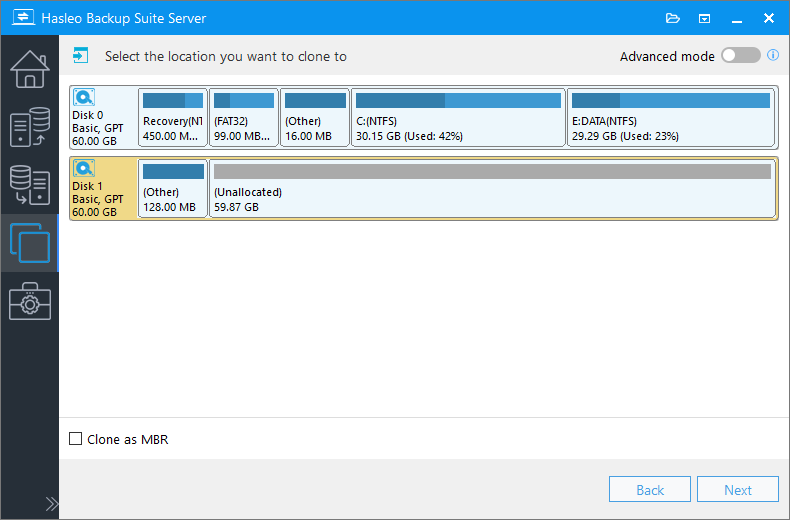
Task: Select Disk 1 header block
Action: (x=103, y=187)
